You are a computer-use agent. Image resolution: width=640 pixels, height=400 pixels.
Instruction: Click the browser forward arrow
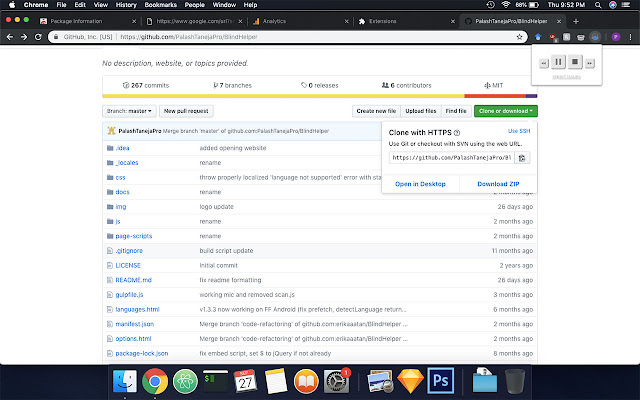(24, 37)
